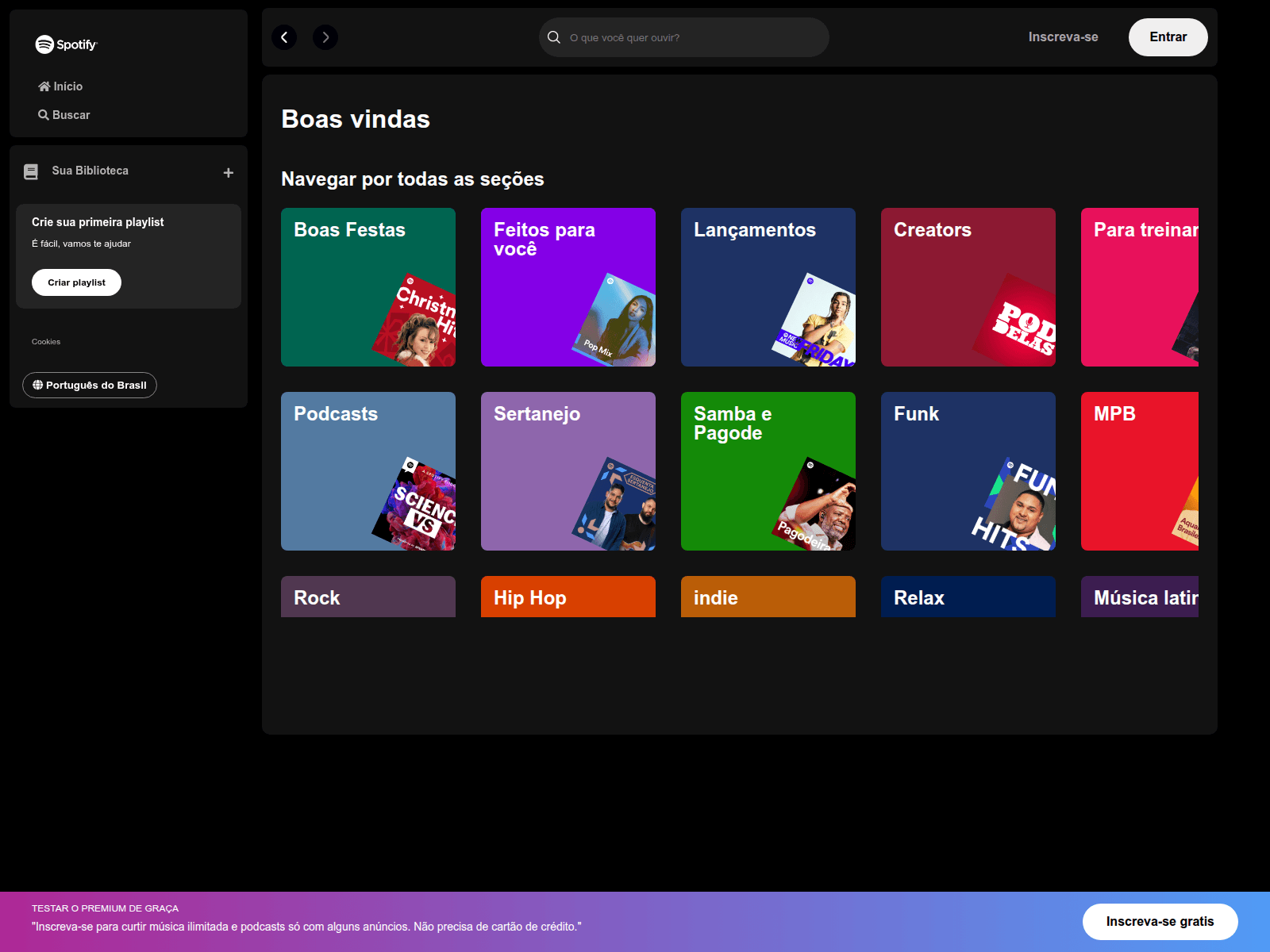The image size is (1270, 952).
Task: Select the purple Feitos para você card
Action: (568, 287)
